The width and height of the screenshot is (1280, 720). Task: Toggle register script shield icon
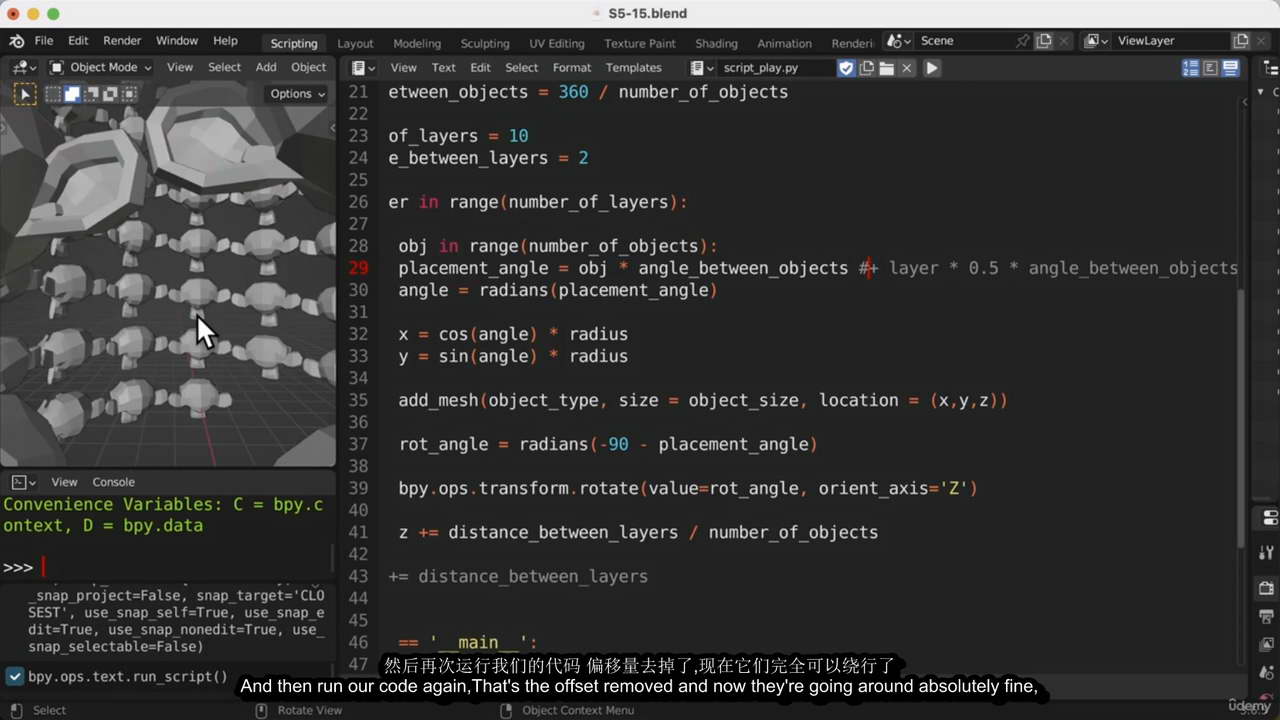pos(846,68)
